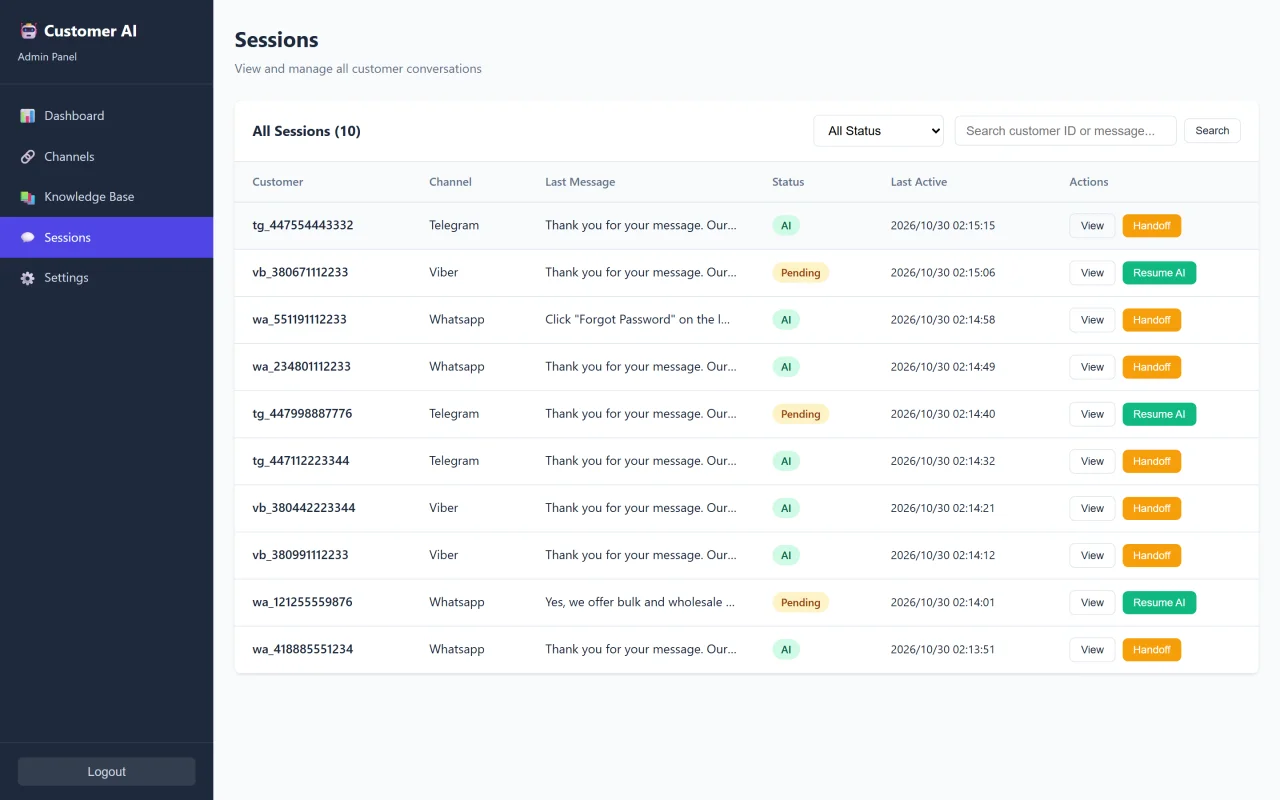This screenshot has width=1280, height=800.
Task: Click the timestamp 2026/10/30 02:13:51
Action: tap(943, 649)
